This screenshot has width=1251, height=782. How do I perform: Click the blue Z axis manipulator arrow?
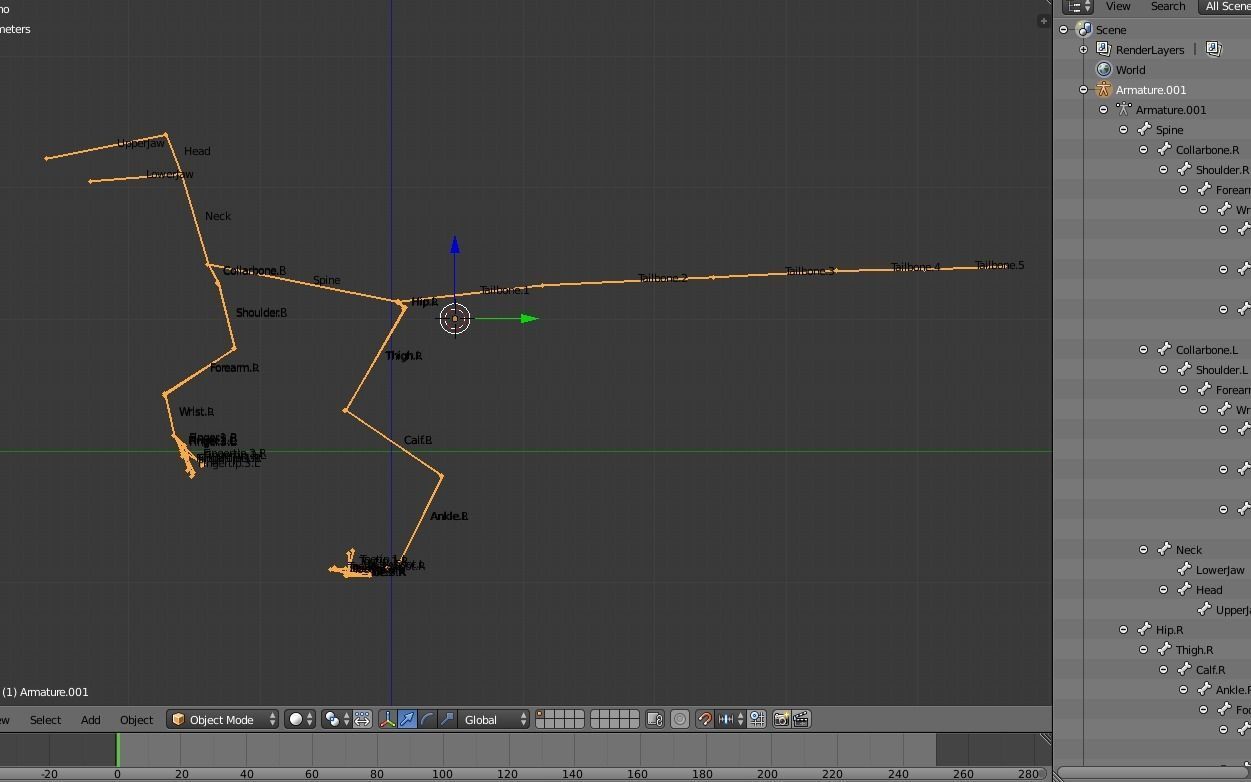455,245
